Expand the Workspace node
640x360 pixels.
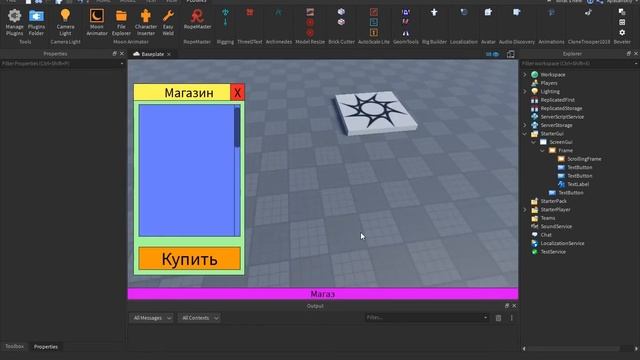pos(525,75)
